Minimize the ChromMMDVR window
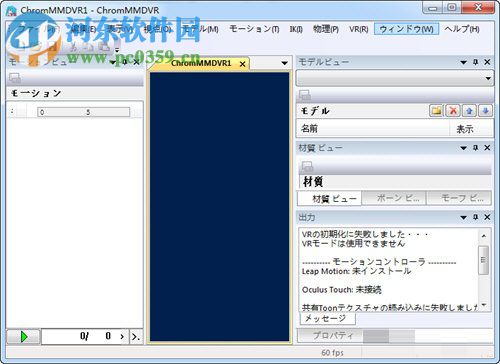This screenshot has width=500, height=364. click(x=432, y=8)
